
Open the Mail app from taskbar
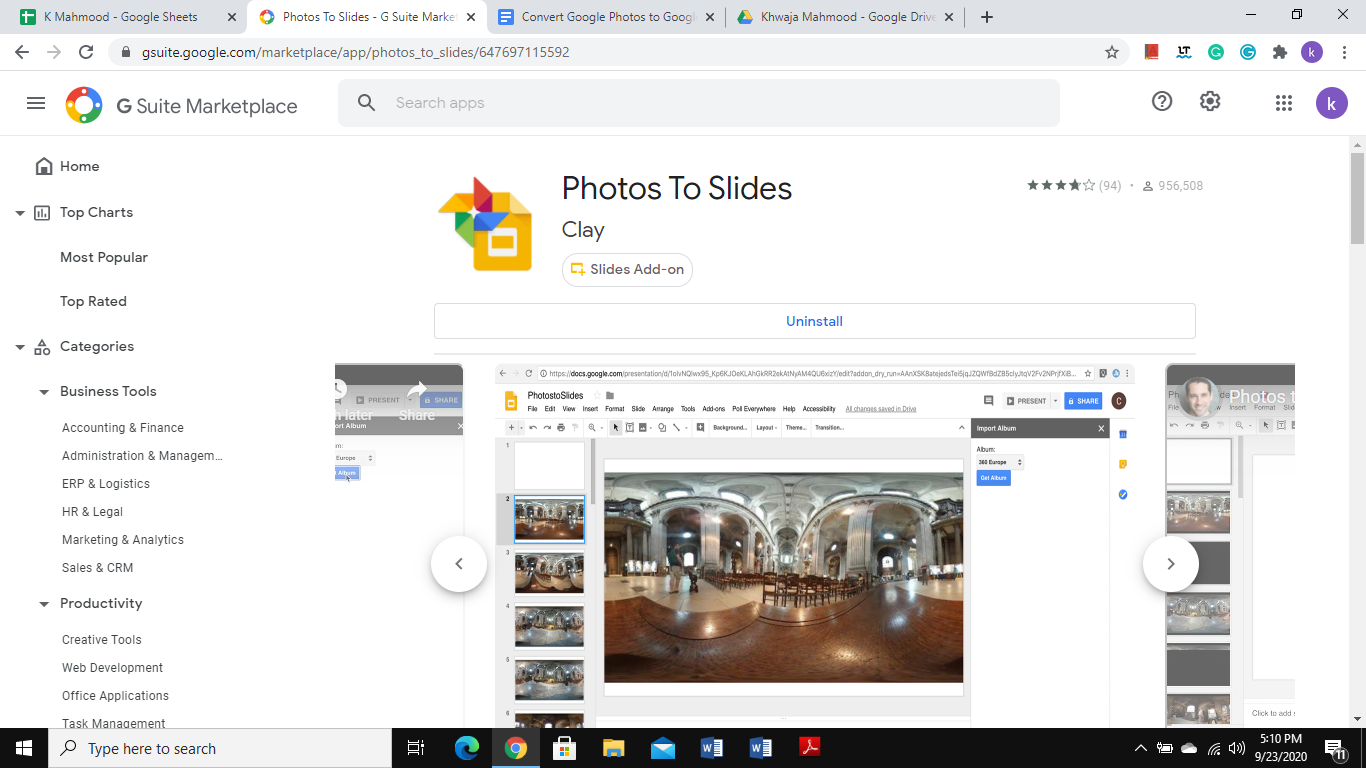662,748
